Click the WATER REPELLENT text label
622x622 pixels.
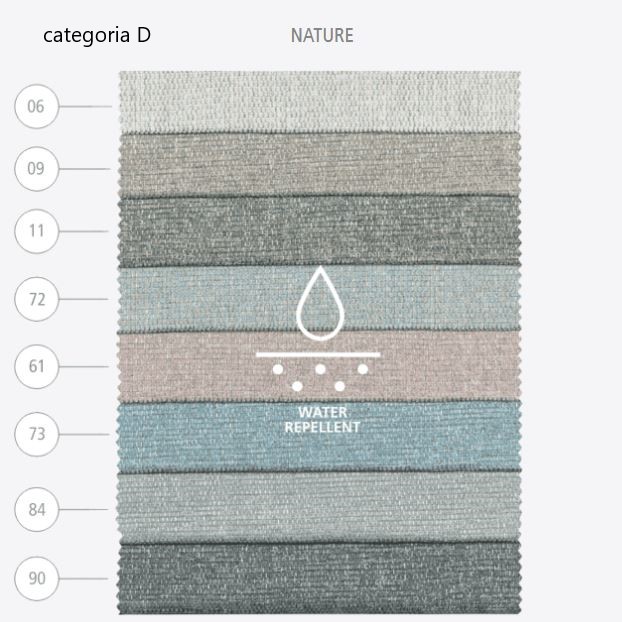[322, 420]
